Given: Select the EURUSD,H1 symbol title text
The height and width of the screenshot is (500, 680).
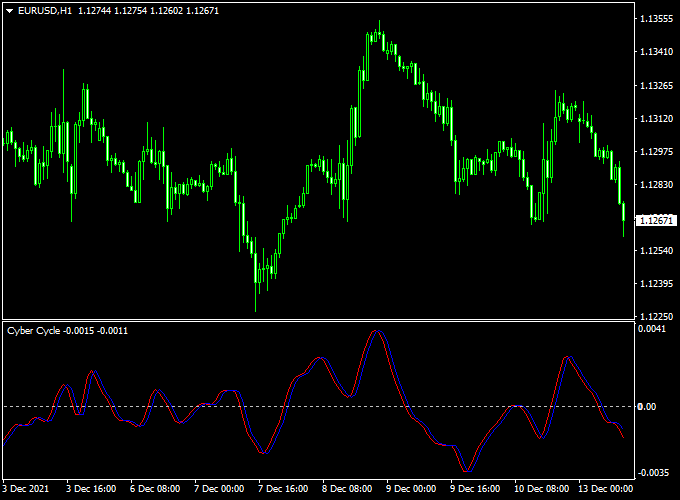Looking at the screenshot, I should pyautogui.click(x=45, y=11).
